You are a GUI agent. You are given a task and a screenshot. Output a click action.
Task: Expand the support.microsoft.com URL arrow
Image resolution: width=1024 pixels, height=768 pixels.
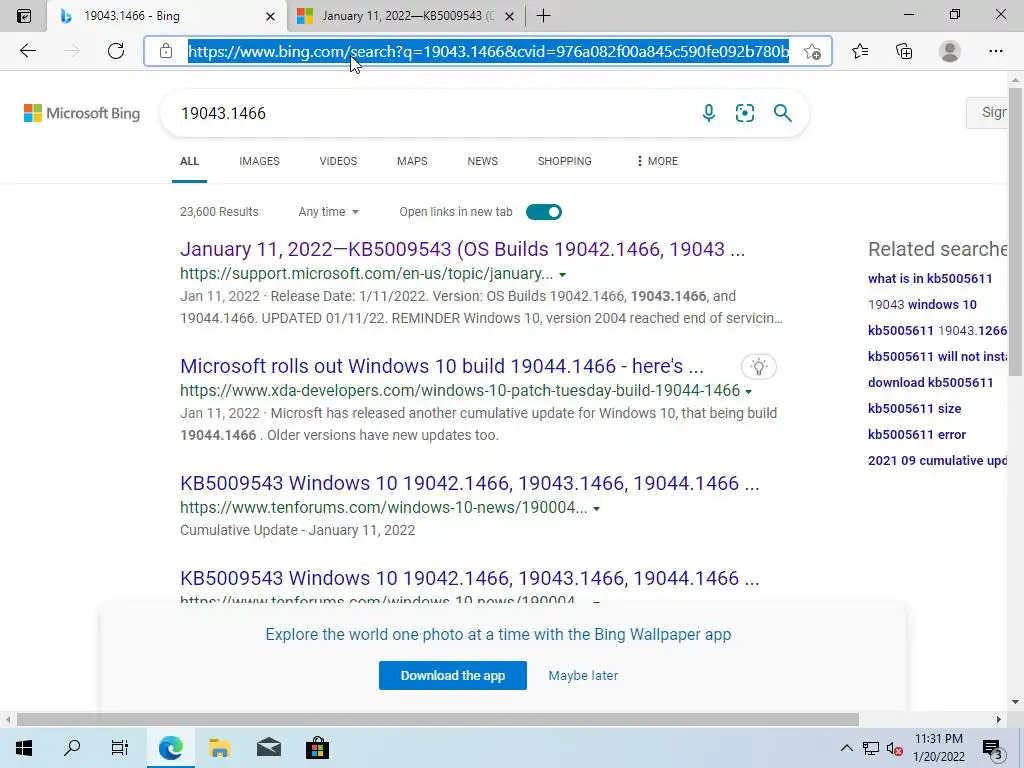coord(562,275)
